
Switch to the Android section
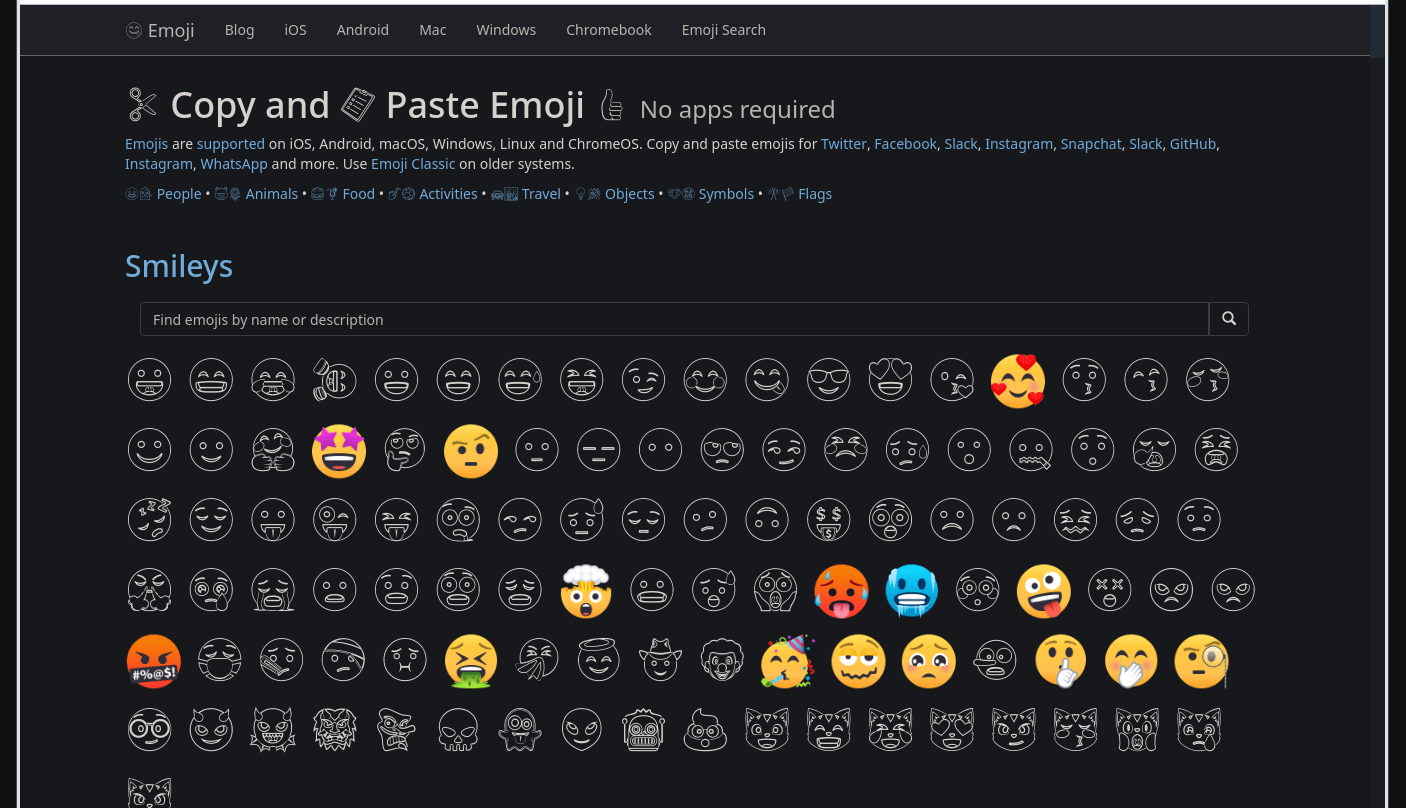click(362, 29)
